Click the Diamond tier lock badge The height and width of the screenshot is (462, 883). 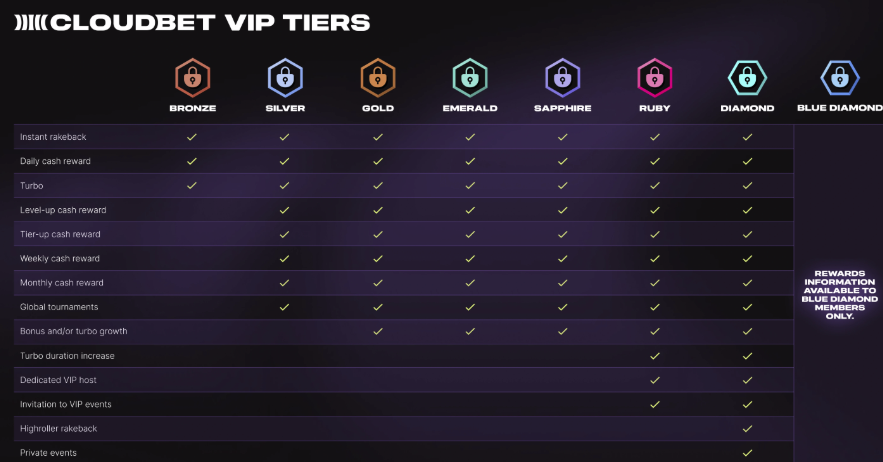tap(747, 76)
